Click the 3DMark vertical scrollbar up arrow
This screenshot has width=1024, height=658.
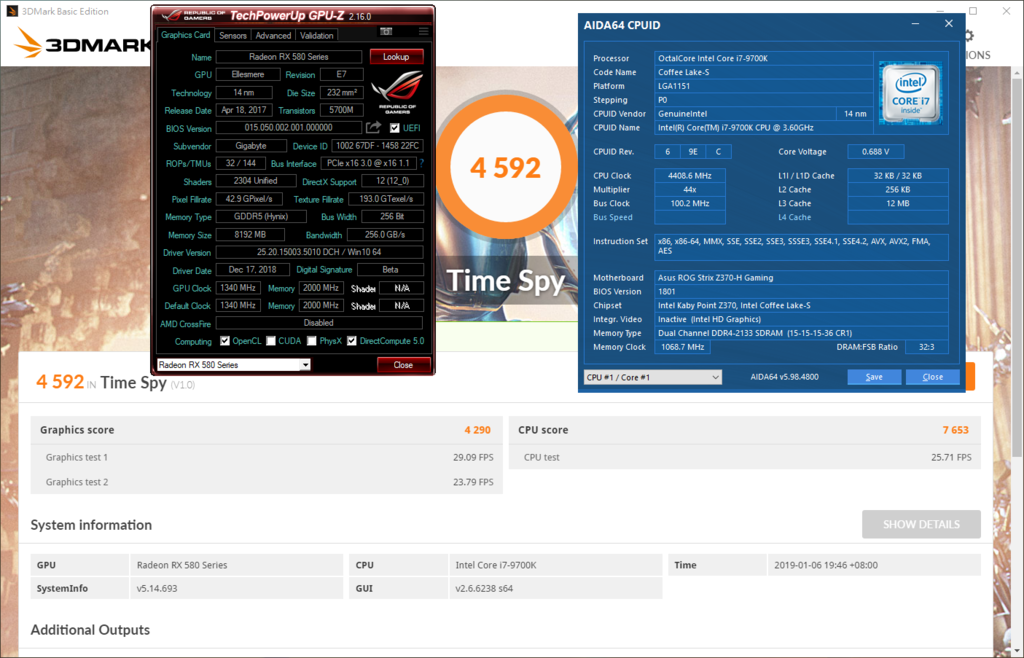pyautogui.click(x=1017, y=75)
